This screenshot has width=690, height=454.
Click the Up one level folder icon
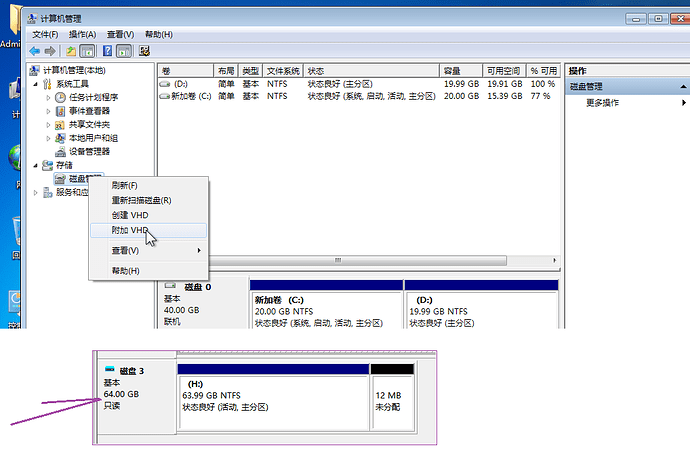(72, 51)
